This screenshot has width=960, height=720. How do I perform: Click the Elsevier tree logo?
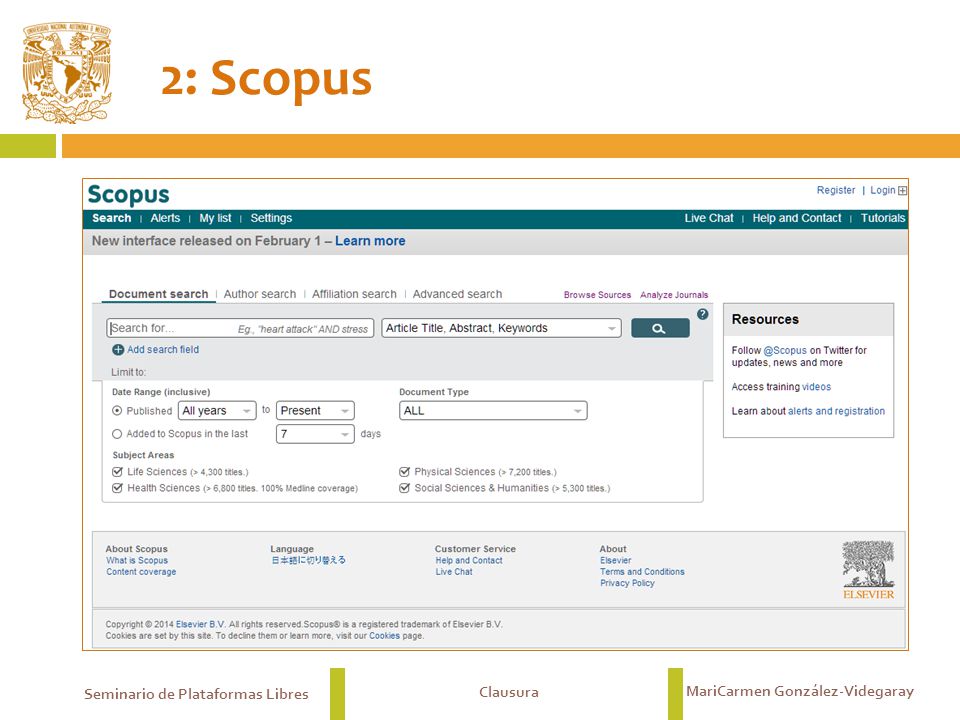tap(868, 570)
